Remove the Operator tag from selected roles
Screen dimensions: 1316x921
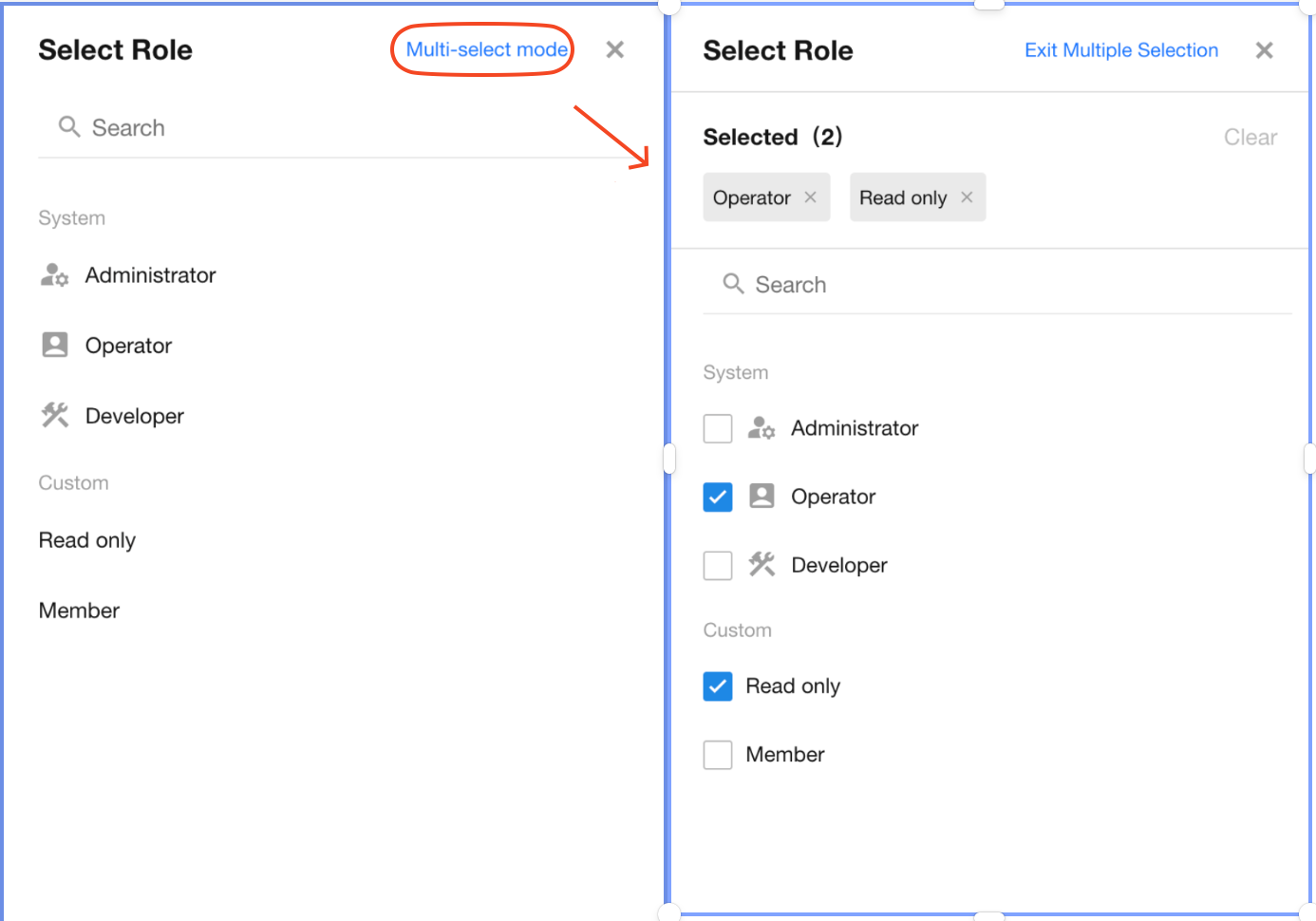(x=811, y=197)
